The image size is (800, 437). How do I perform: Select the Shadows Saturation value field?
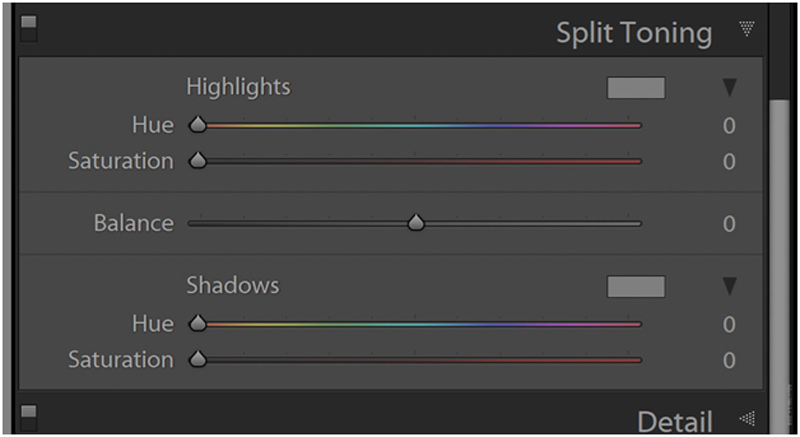pyautogui.click(x=729, y=360)
